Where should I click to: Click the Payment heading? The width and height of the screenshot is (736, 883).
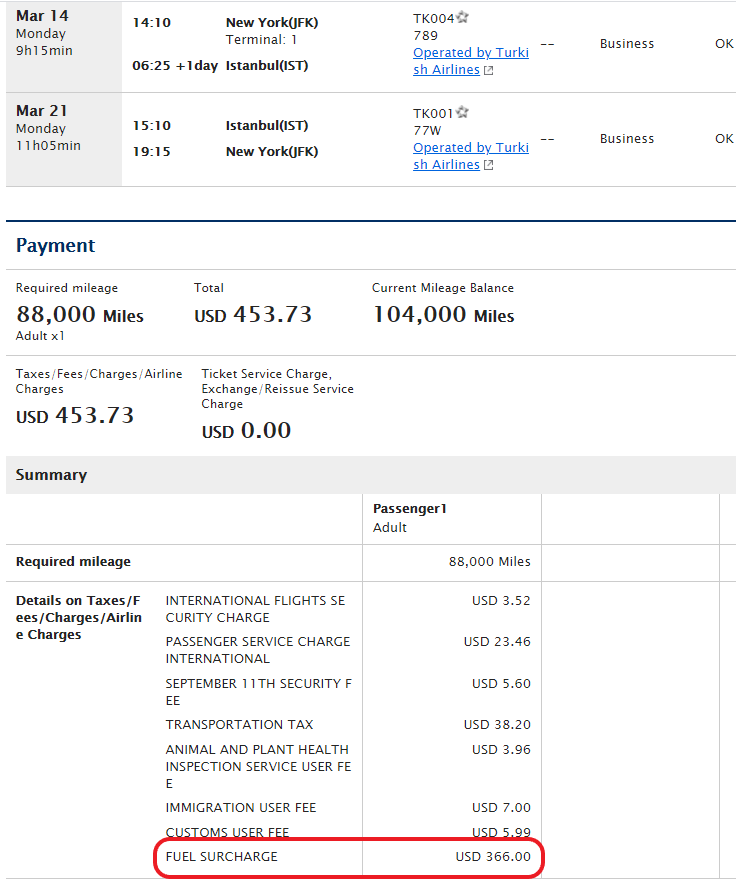point(55,246)
